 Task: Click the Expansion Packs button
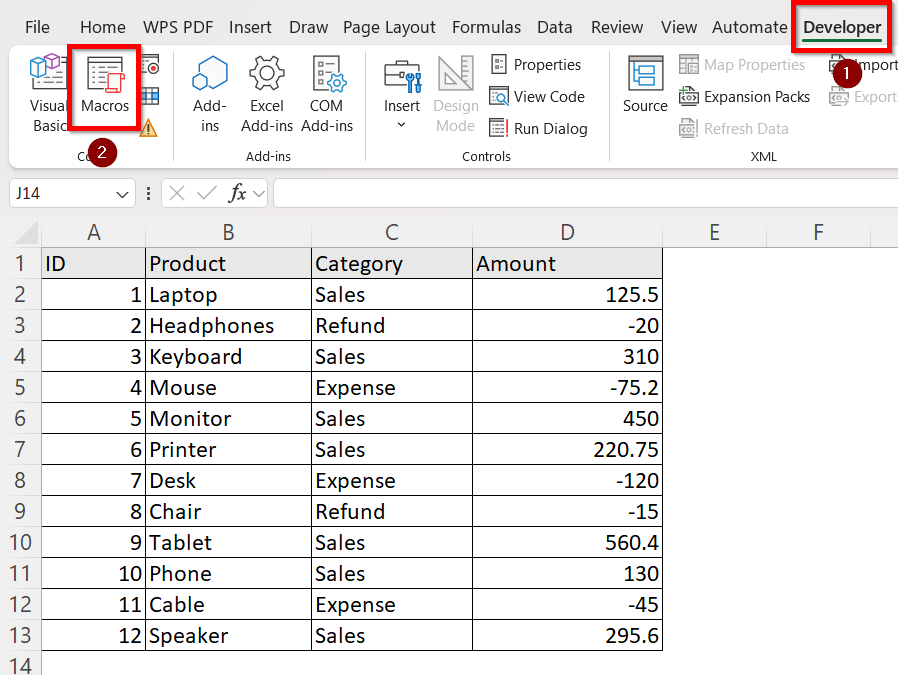tap(745, 97)
